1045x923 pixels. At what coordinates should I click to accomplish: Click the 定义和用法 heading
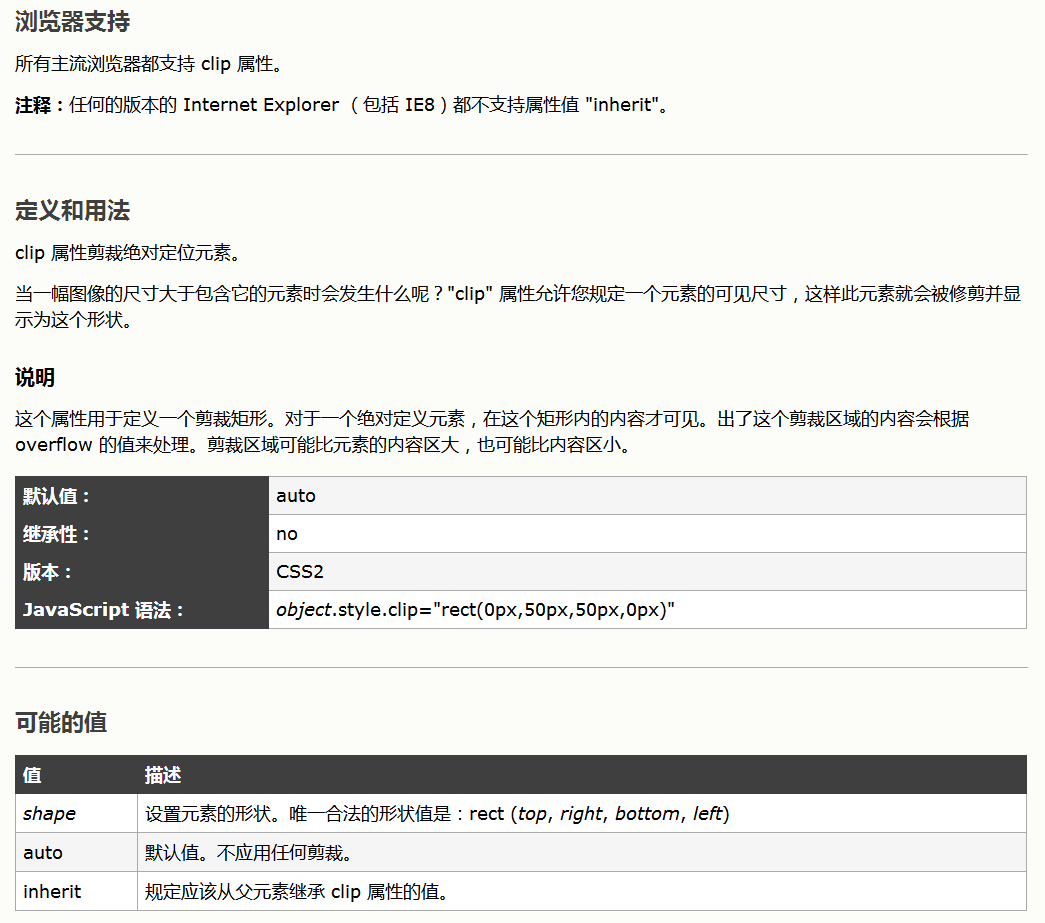[73, 211]
